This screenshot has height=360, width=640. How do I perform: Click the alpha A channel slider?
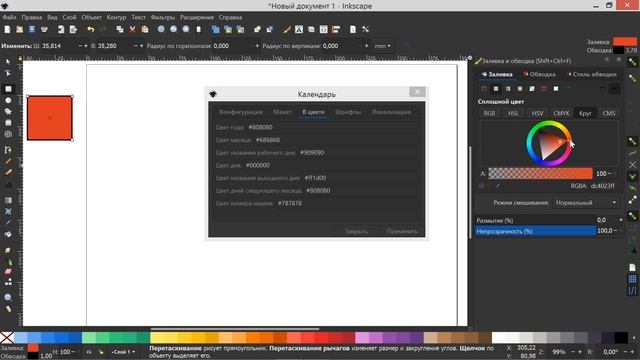coord(540,173)
